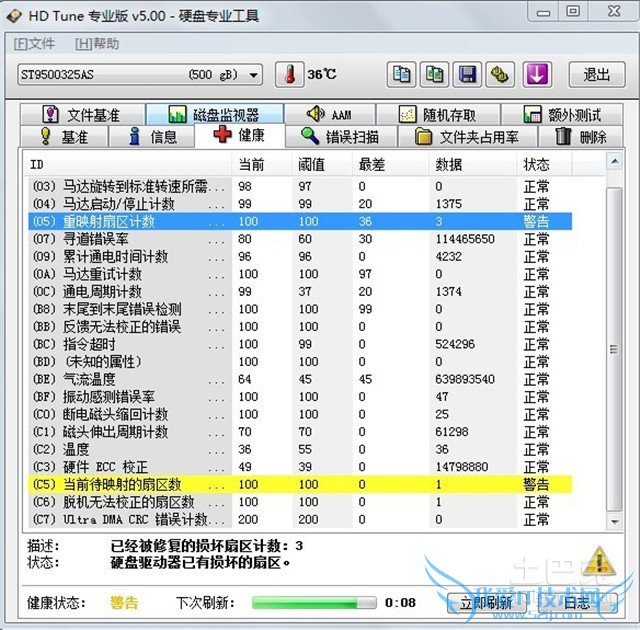
Task: Open the [H]帮助 menu
Action: pos(97,44)
